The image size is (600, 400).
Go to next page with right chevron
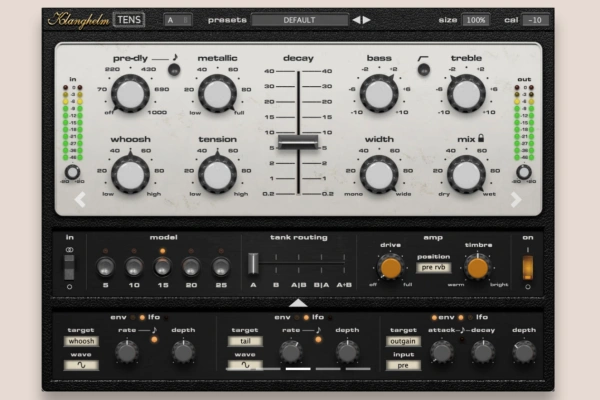(x=516, y=199)
